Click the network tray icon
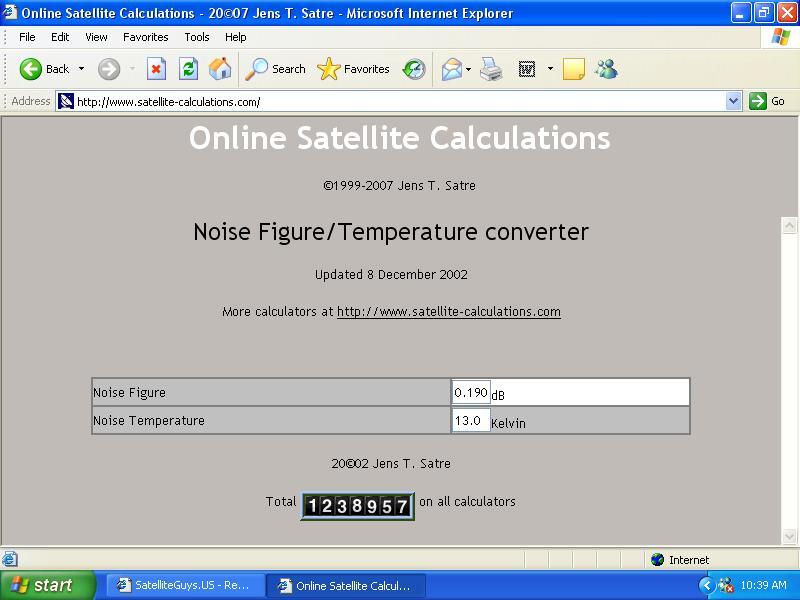The width and height of the screenshot is (800, 600). (x=726, y=585)
